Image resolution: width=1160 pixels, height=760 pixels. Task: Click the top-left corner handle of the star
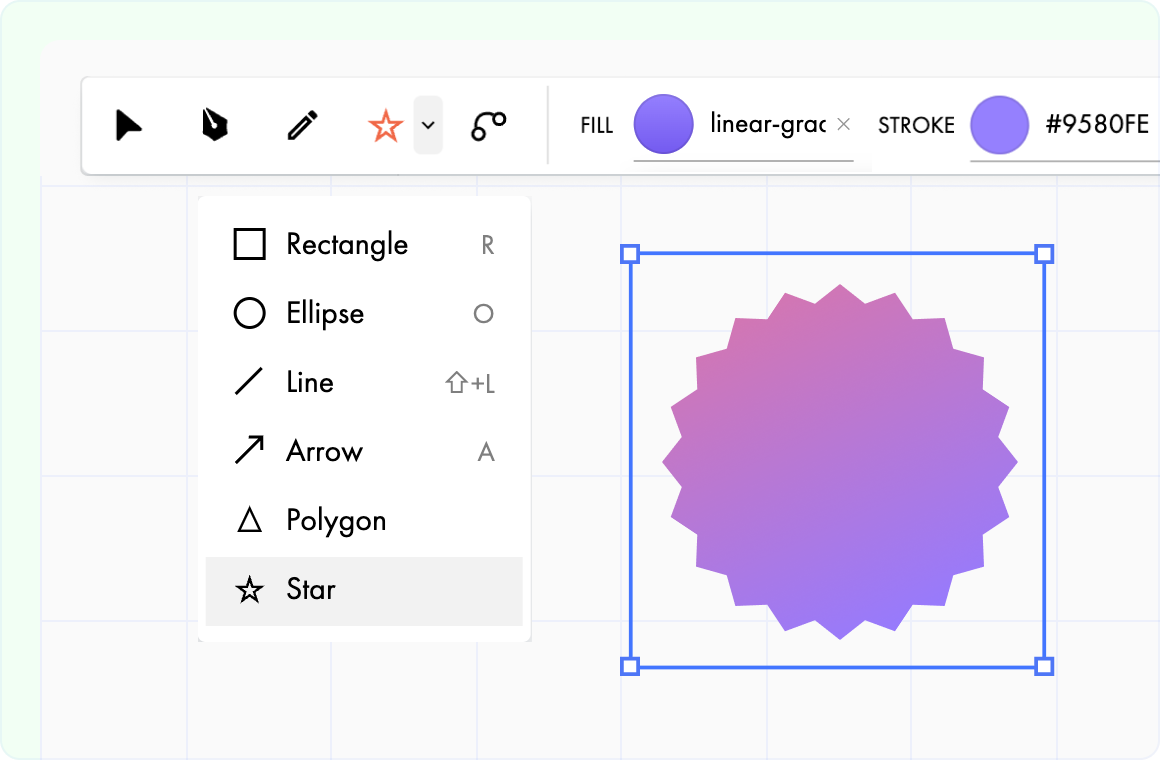(x=630, y=255)
